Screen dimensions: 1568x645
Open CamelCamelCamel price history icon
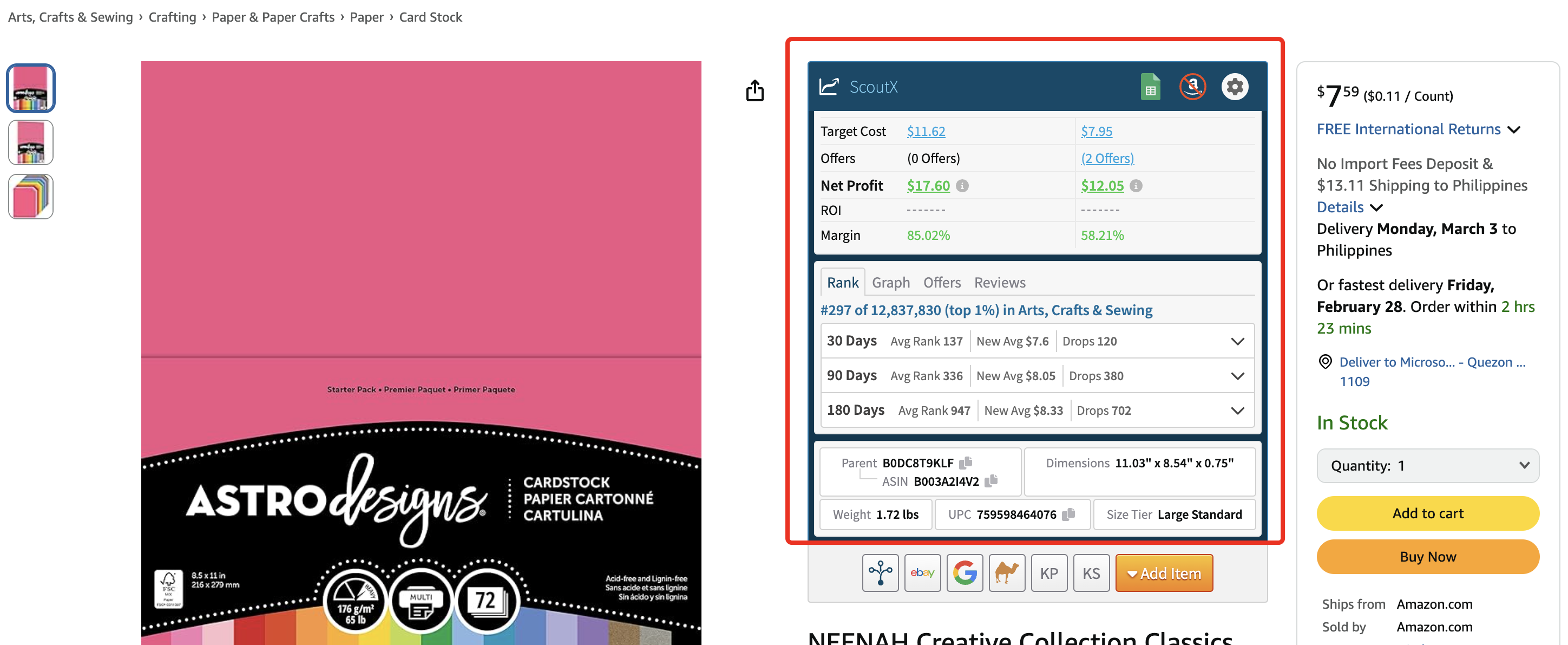[1007, 573]
